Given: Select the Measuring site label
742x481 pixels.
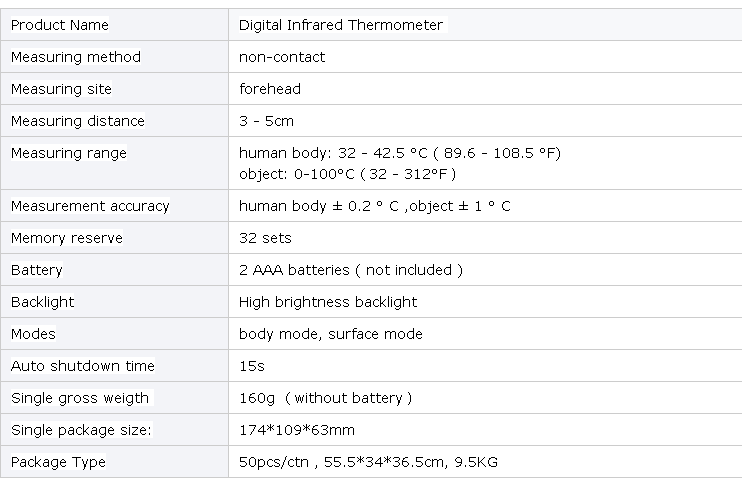Looking at the screenshot, I should [61, 89].
